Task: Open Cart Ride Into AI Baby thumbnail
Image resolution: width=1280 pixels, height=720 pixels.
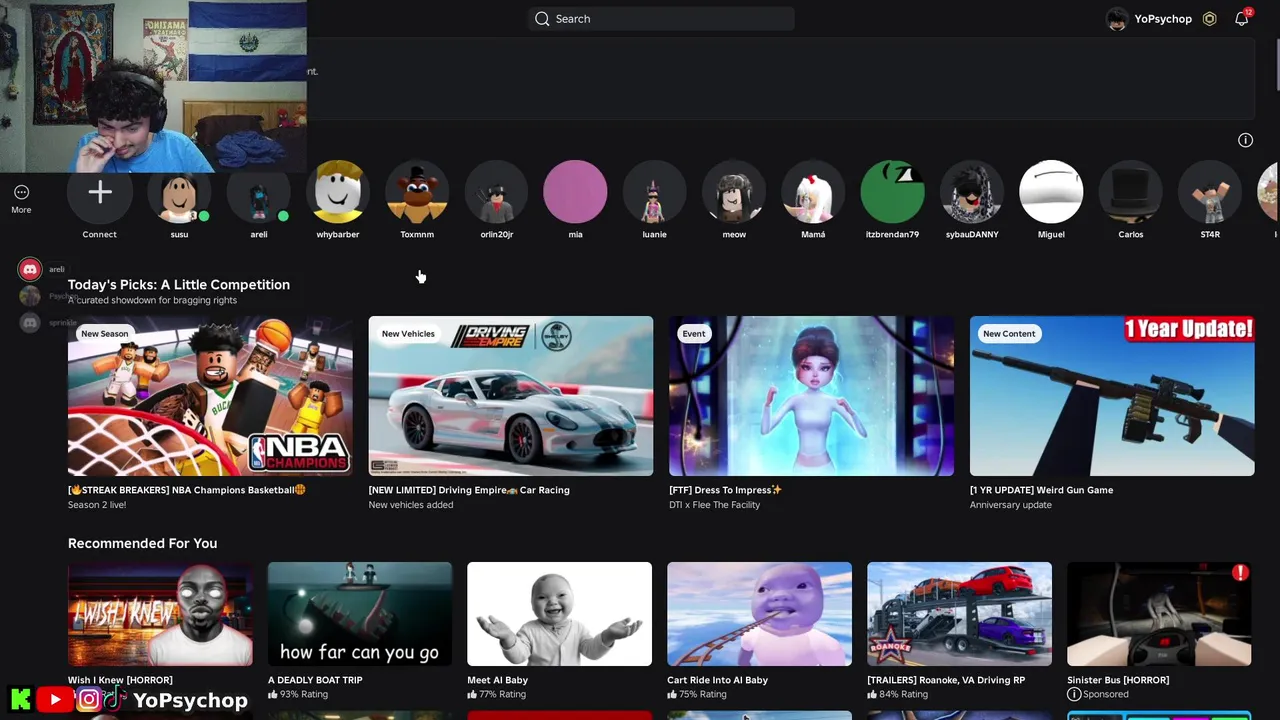Action: tap(759, 614)
